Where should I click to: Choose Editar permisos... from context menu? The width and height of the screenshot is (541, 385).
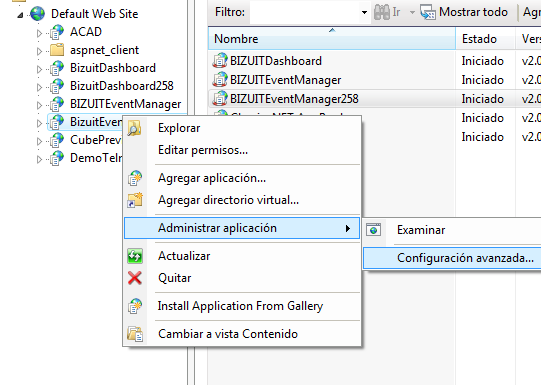point(203,150)
